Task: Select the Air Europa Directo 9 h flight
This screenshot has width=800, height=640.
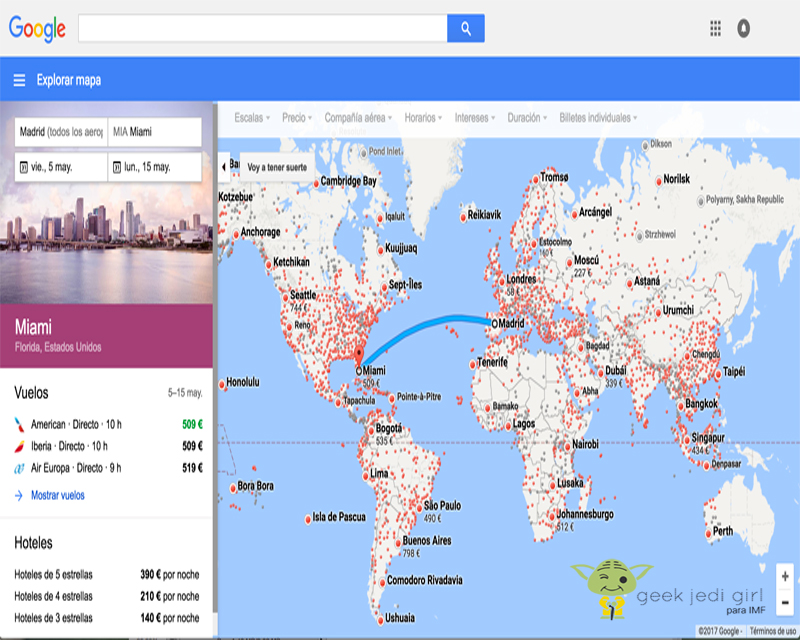Action: pos(108,468)
